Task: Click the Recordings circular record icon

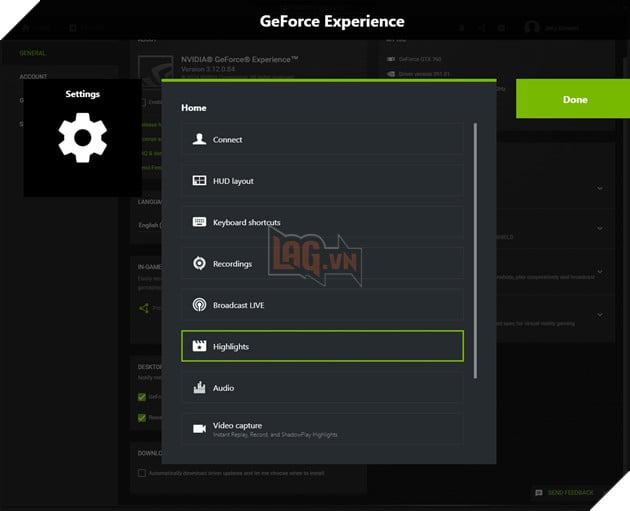Action: click(199, 263)
